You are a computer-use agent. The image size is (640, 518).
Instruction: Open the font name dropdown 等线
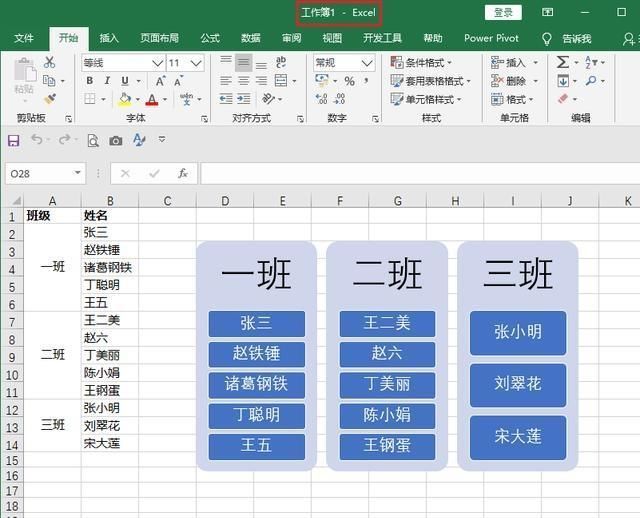click(x=158, y=63)
